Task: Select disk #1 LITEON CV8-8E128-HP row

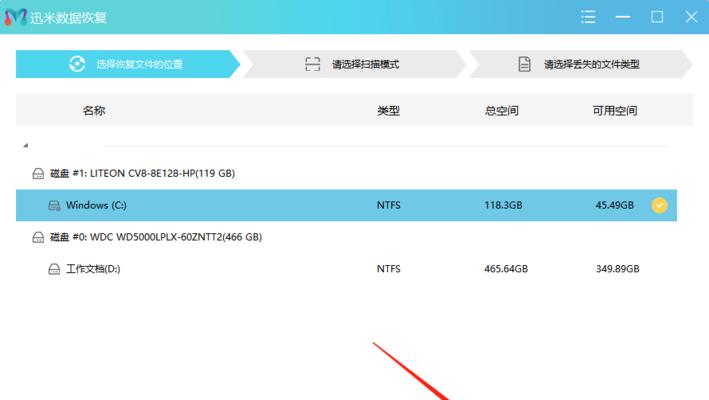Action: click(x=346, y=174)
